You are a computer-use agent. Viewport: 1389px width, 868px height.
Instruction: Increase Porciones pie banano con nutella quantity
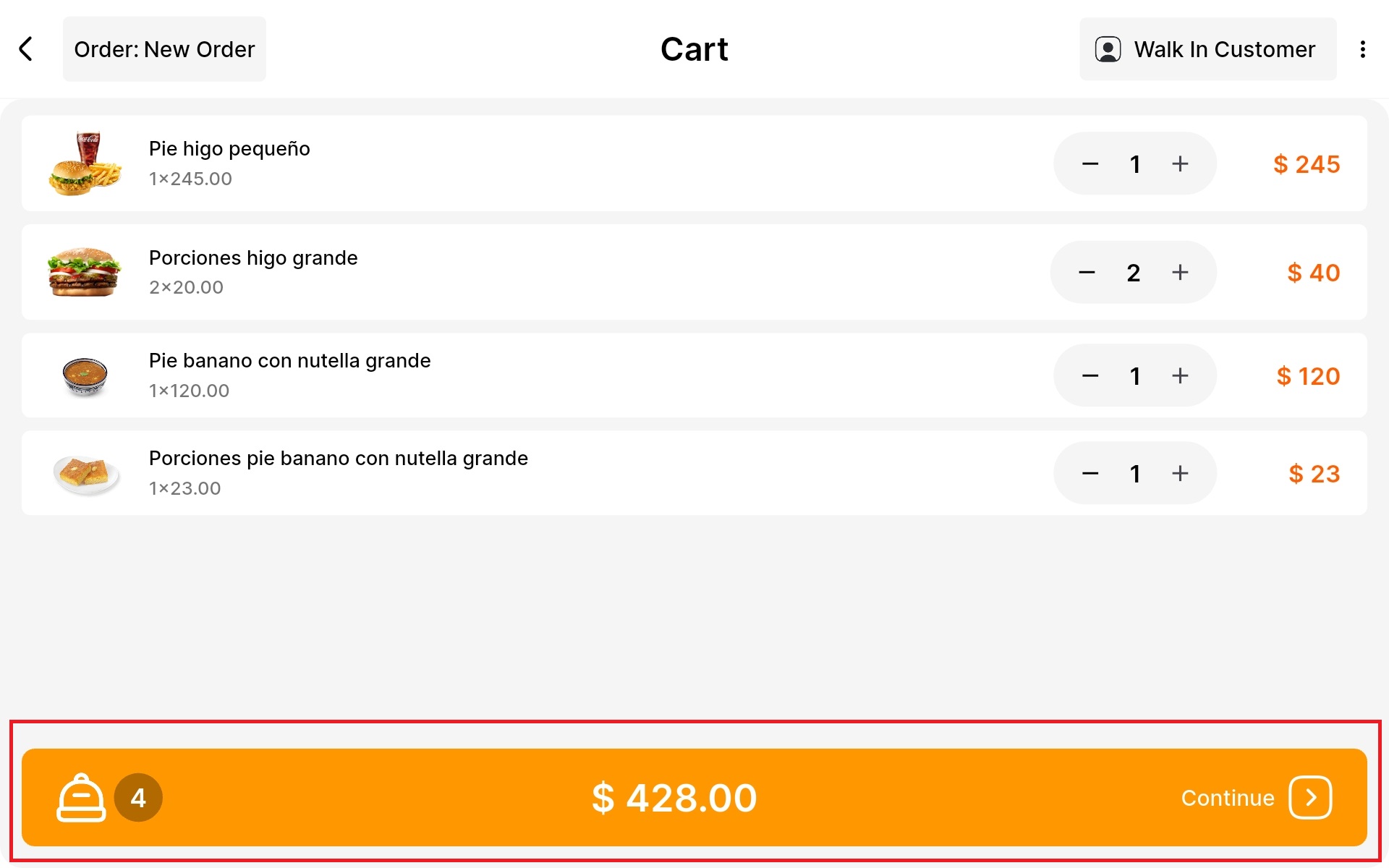click(x=1180, y=474)
